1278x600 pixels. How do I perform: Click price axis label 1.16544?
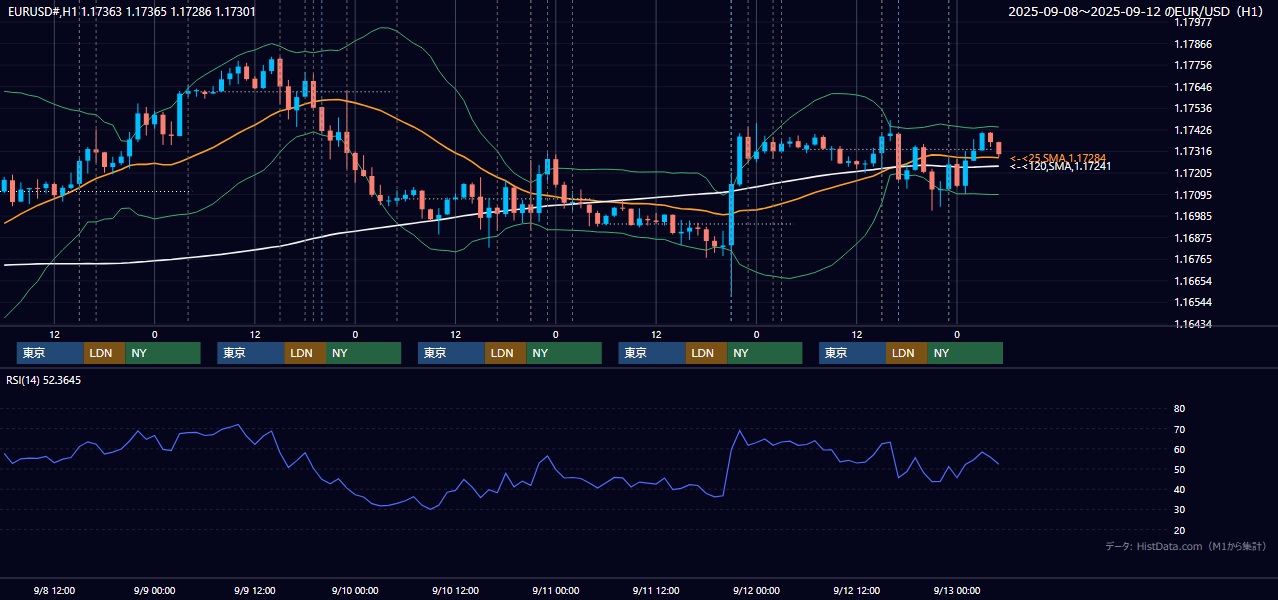[1192, 302]
